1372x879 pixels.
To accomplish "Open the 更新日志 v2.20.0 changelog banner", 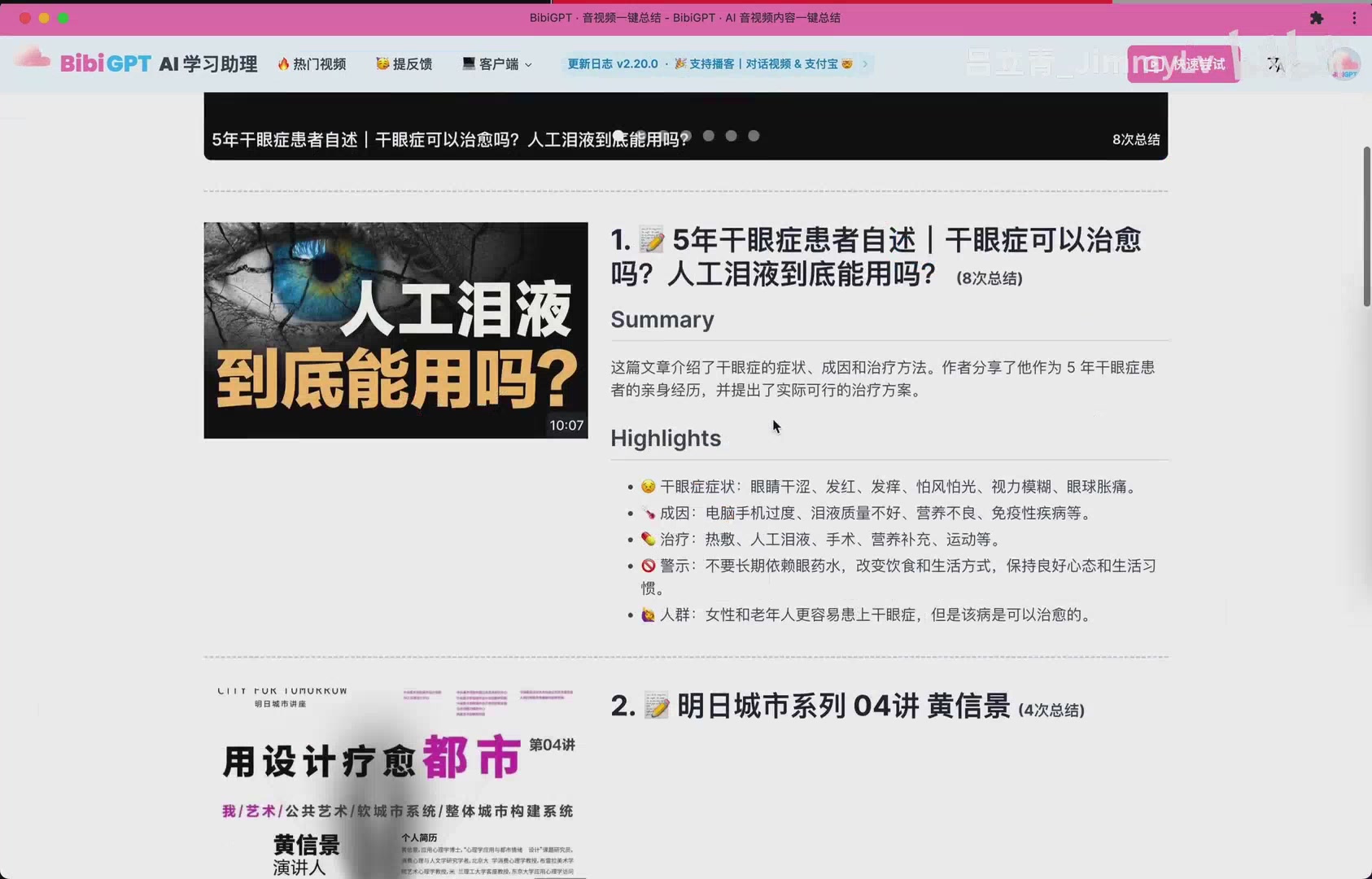I will point(612,64).
